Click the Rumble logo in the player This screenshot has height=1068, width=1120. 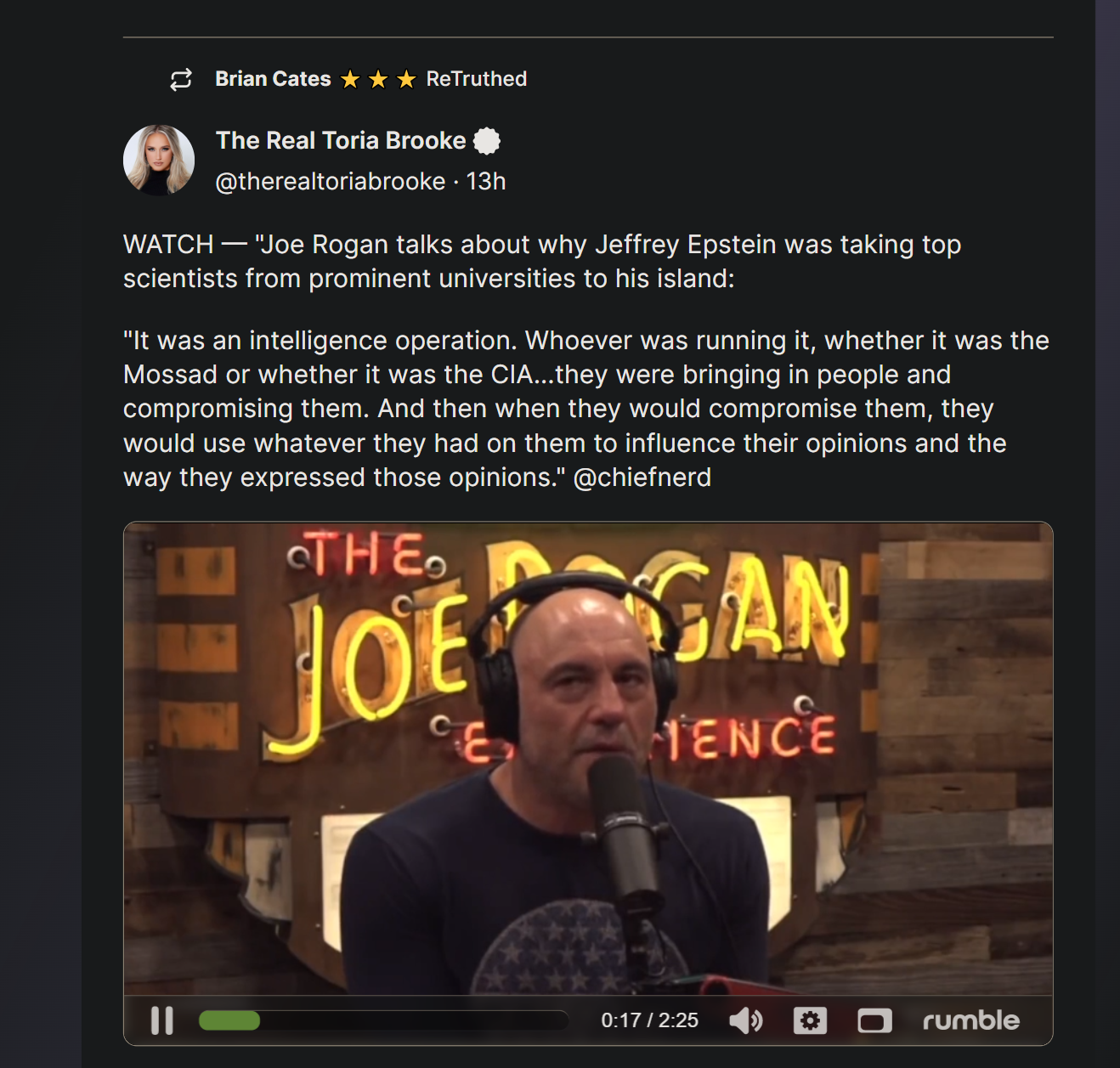click(971, 1020)
